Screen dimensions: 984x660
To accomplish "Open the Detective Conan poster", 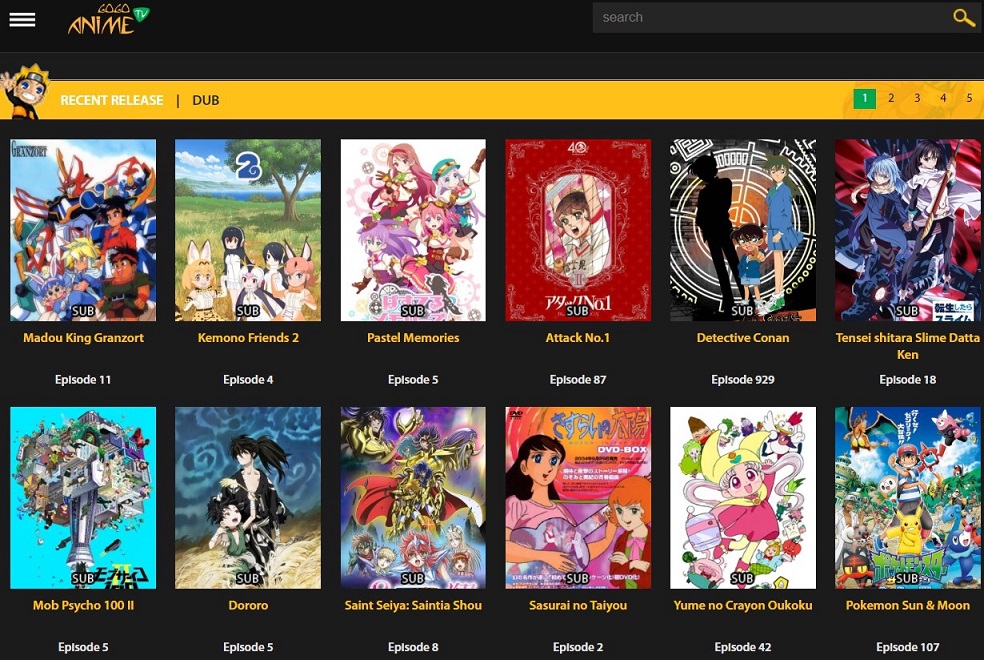I will 743,230.
